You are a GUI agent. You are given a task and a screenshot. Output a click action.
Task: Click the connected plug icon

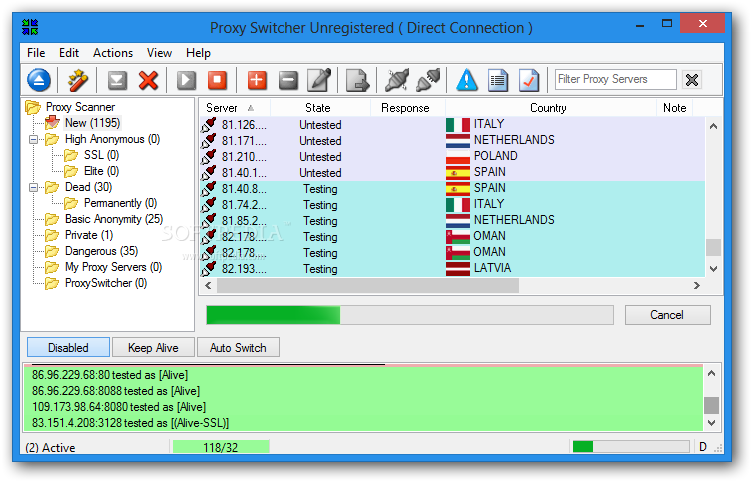[x=428, y=80]
